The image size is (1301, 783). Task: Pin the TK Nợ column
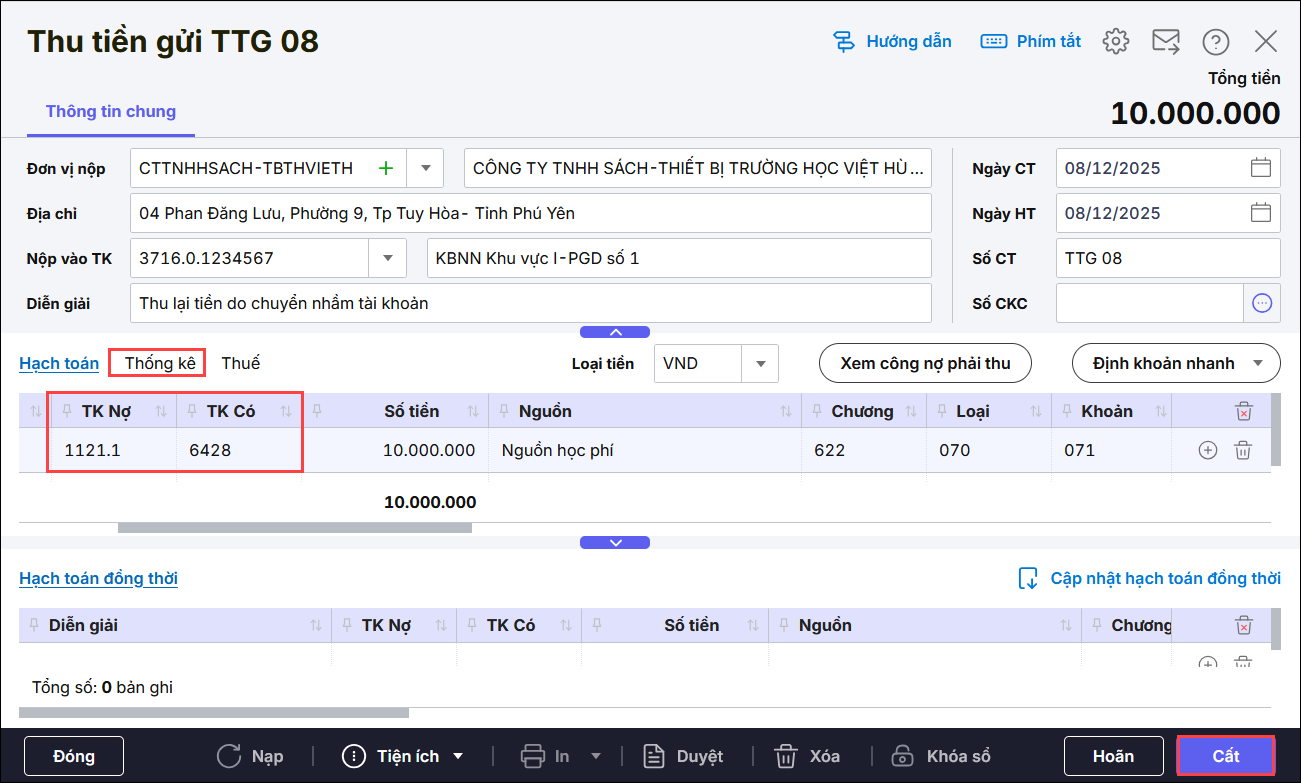(67, 411)
